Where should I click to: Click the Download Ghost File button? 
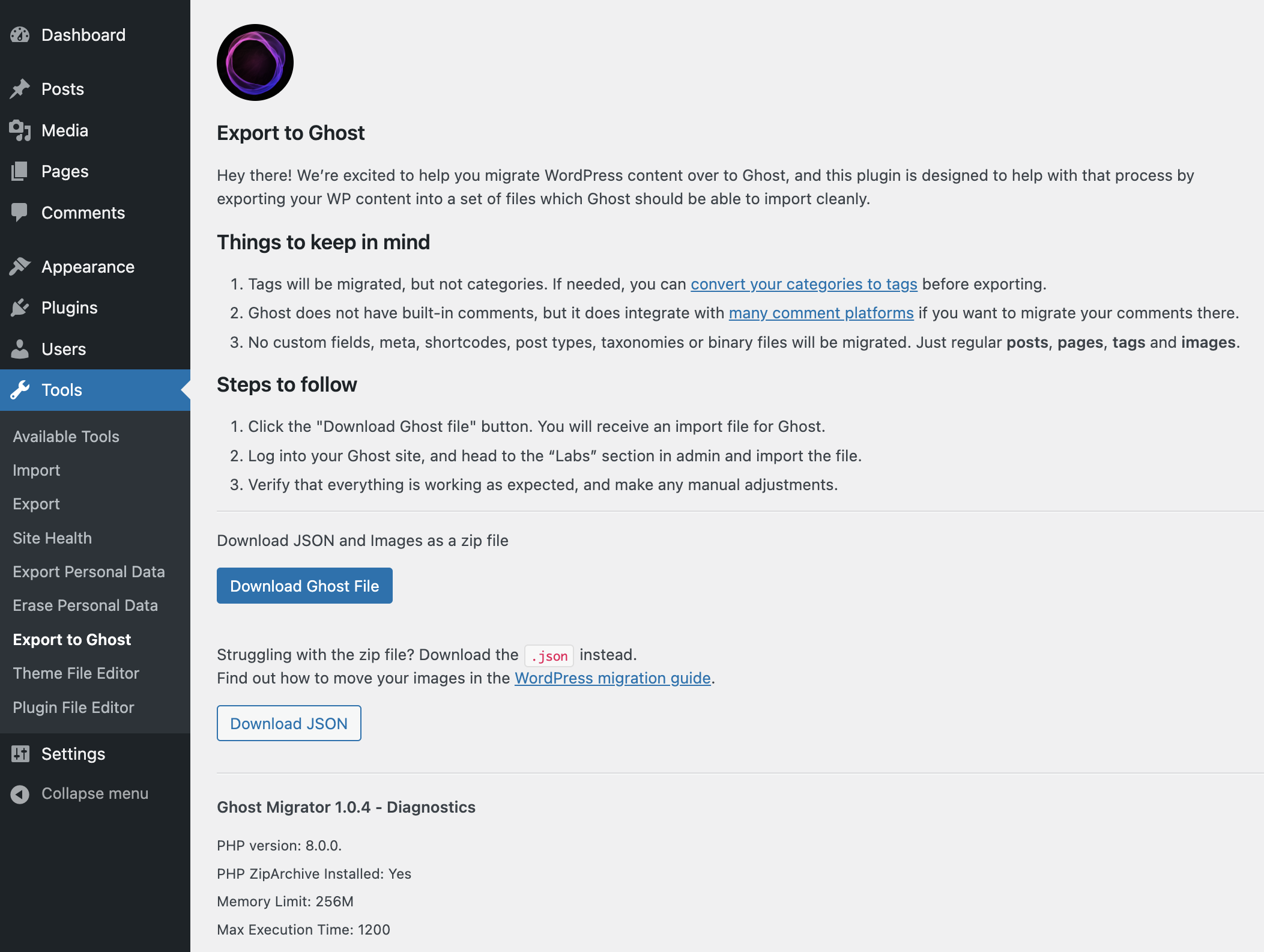tap(304, 586)
